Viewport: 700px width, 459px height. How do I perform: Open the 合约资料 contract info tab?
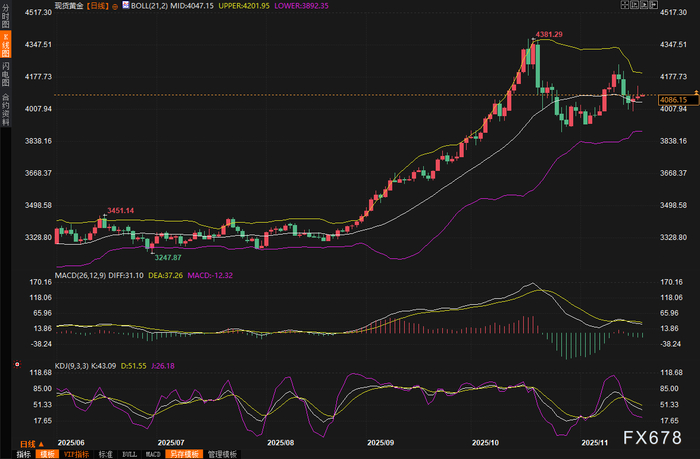tap(5, 109)
